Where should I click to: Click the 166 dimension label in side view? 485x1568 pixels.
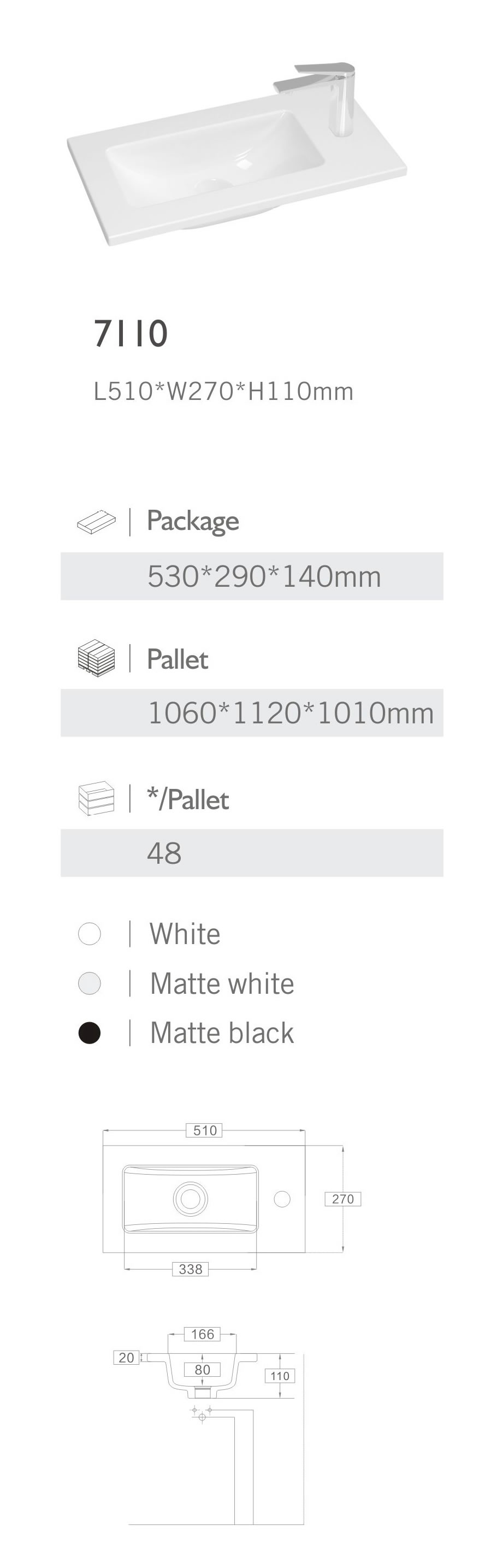click(x=202, y=1334)
